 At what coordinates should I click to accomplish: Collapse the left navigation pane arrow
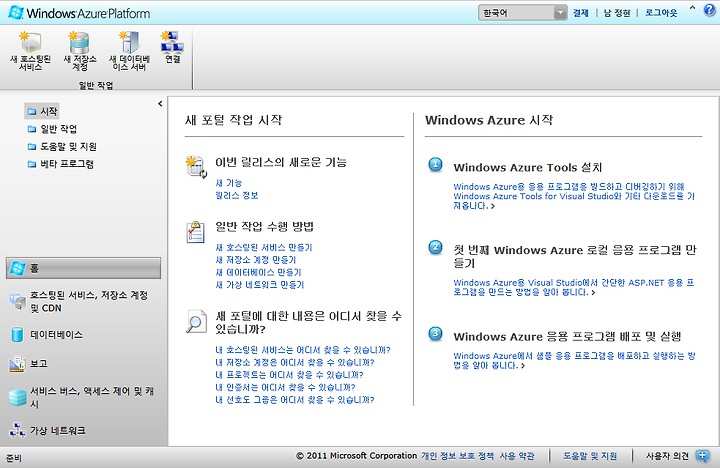pyautogui.click(x=160, y=104)
